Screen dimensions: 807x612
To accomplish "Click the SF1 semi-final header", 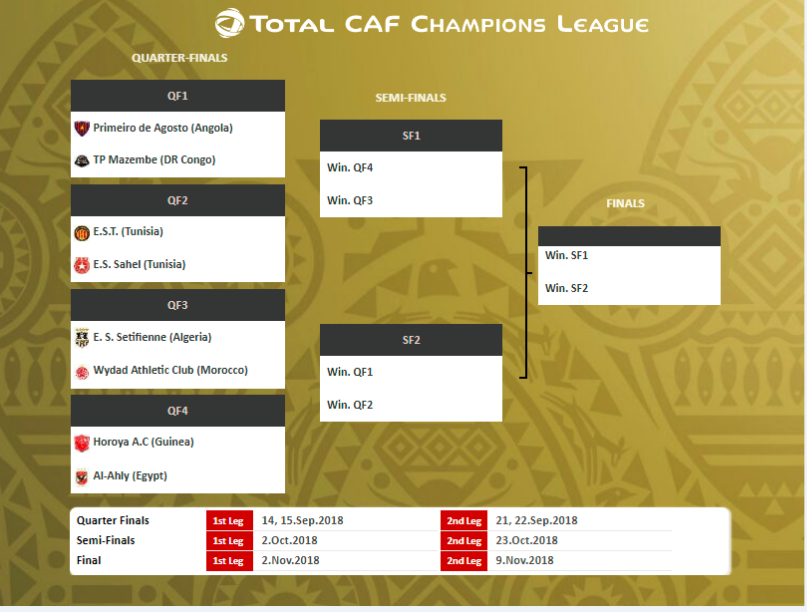I will pyautogui.click(x=411, y=135).
